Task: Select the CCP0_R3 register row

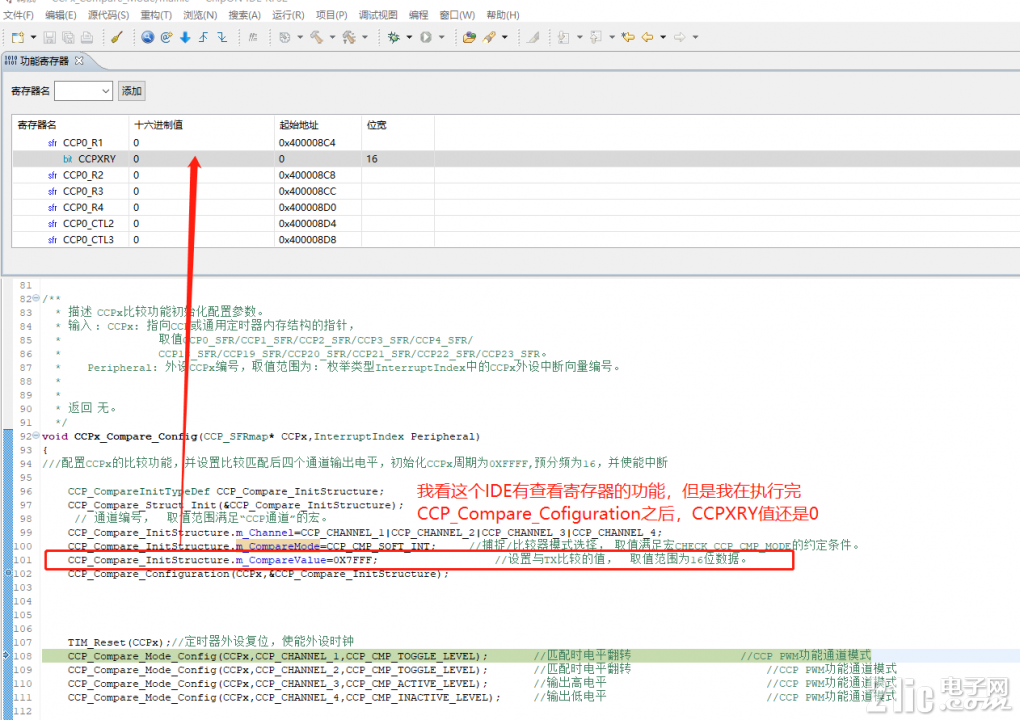Action: (516, 191)
